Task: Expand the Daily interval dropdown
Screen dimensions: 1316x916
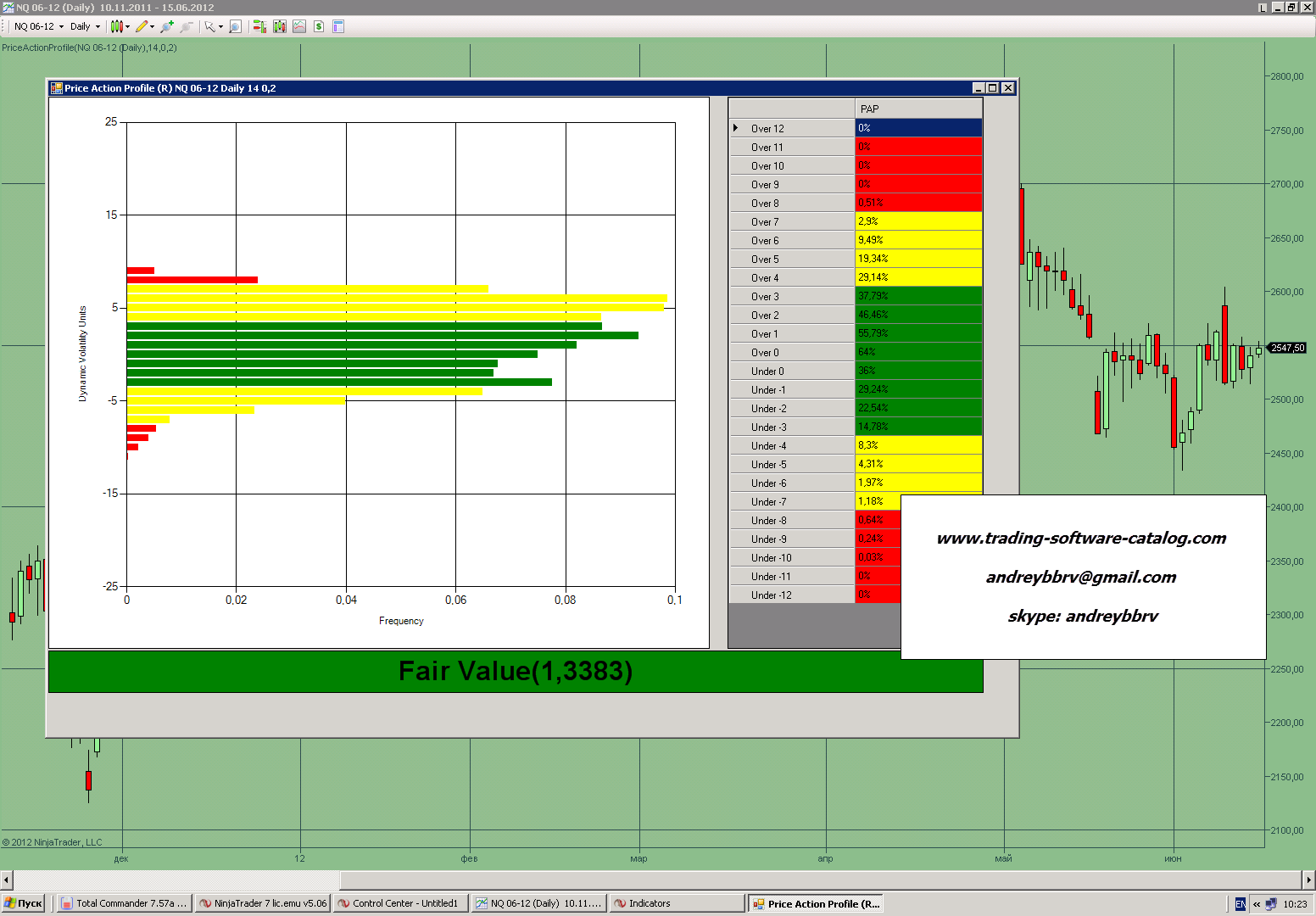Action: coord(85,26)
